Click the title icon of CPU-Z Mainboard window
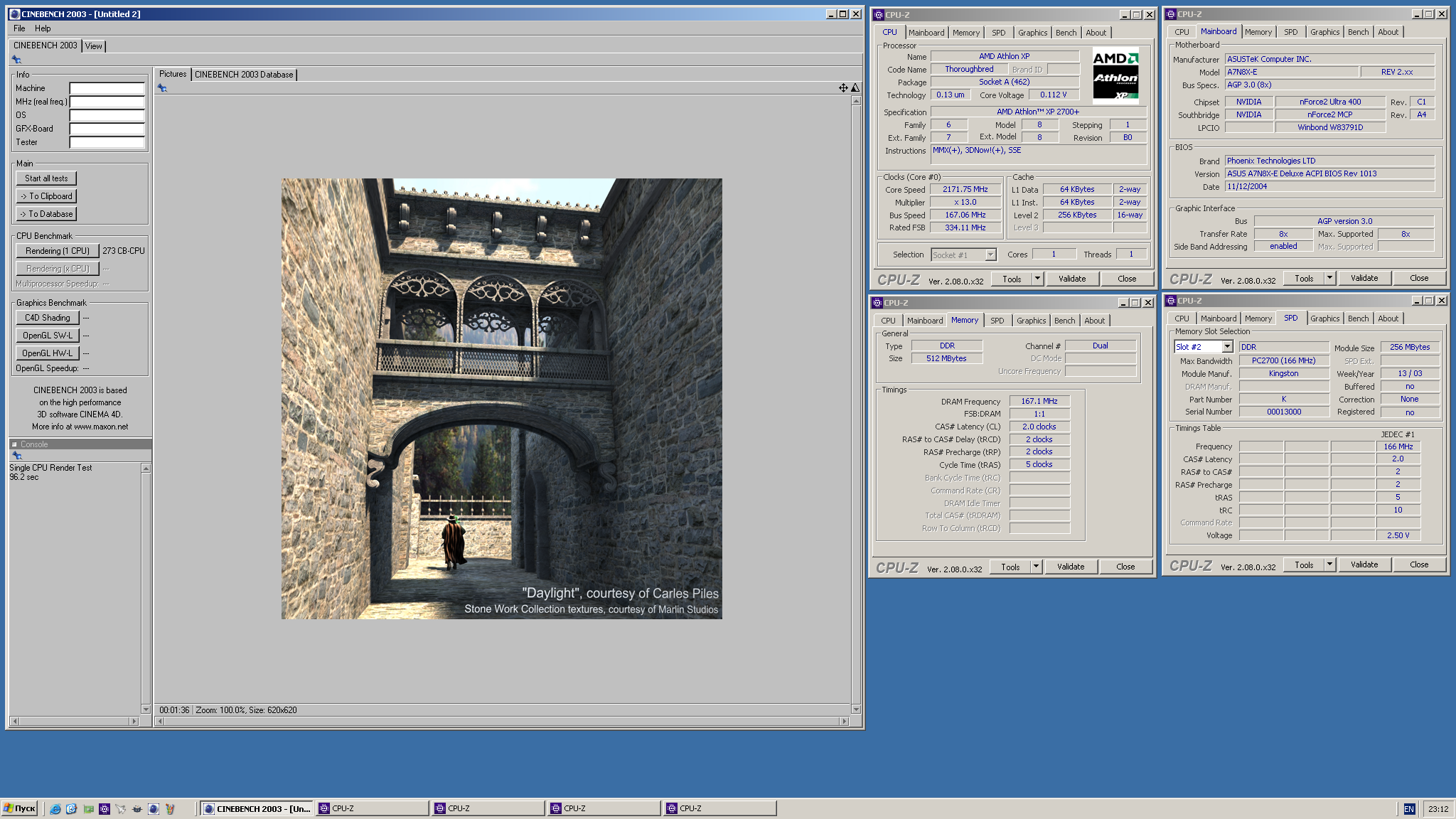The image size is (1456, 819). 1171,14
